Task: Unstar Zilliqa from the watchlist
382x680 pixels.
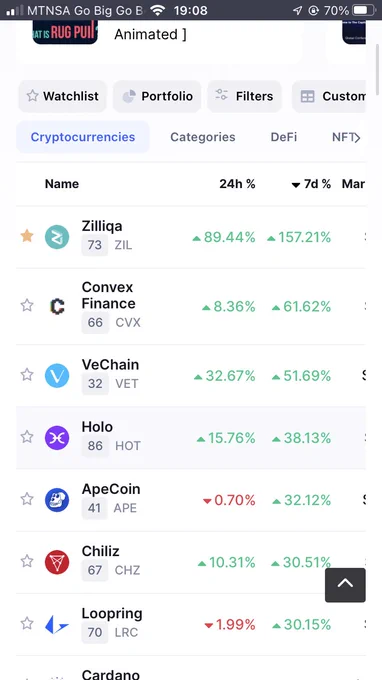Action: pos(27,236)
